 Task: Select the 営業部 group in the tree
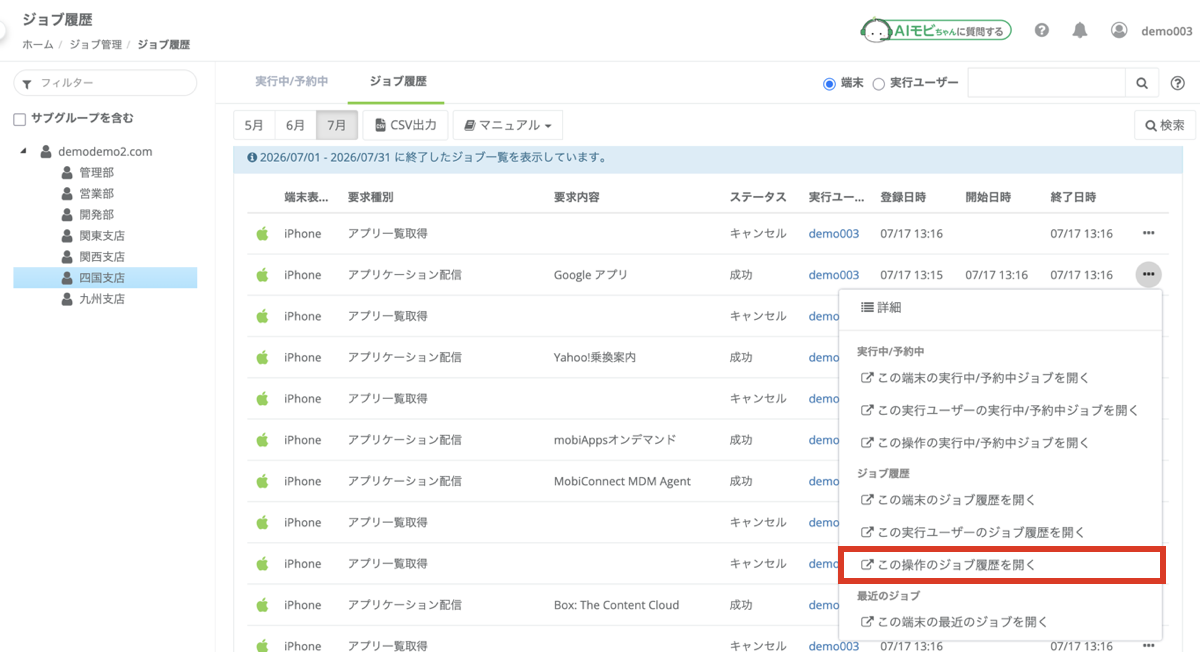(x=96, y=194)
